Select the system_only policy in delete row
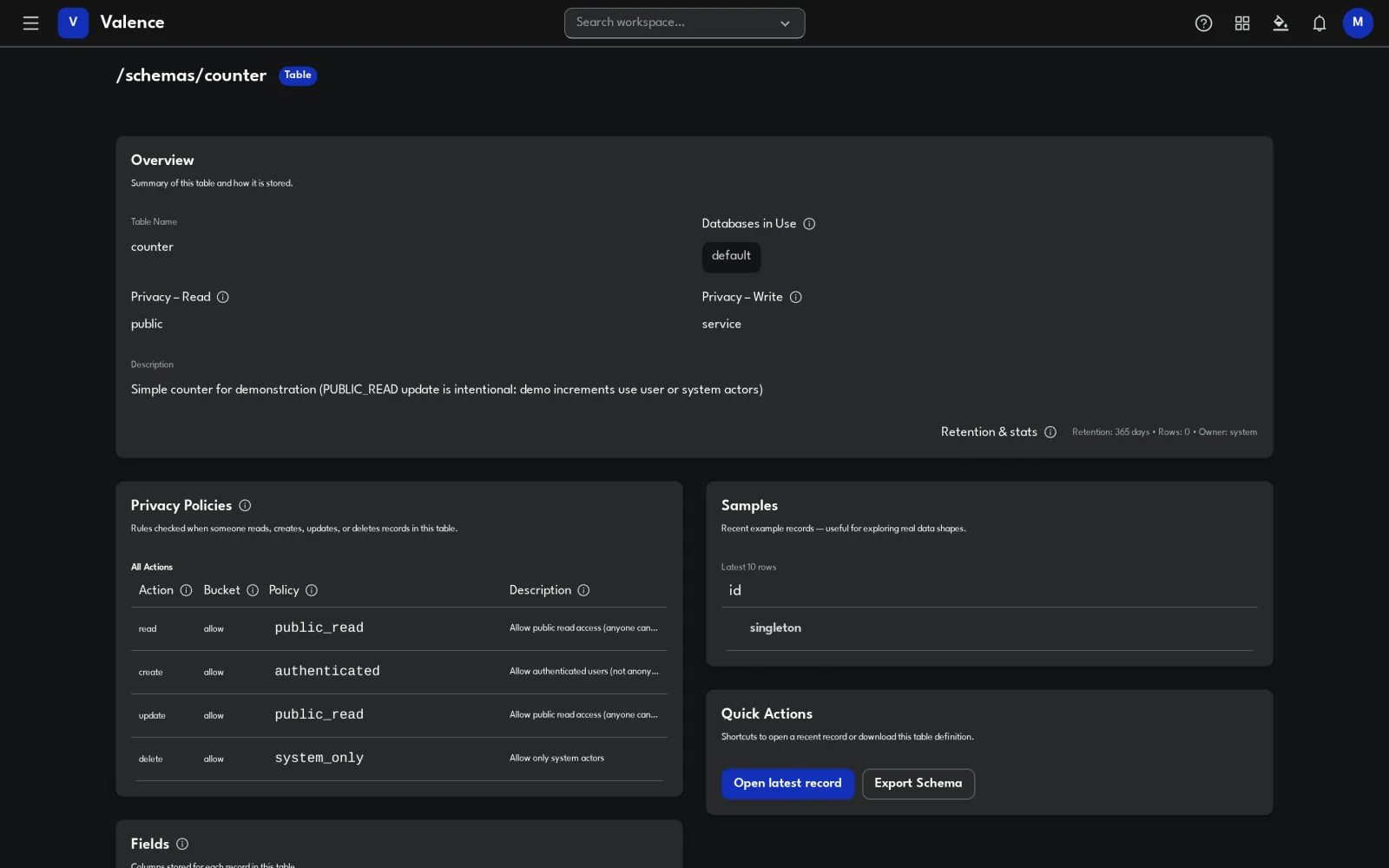 coord(319,758)
